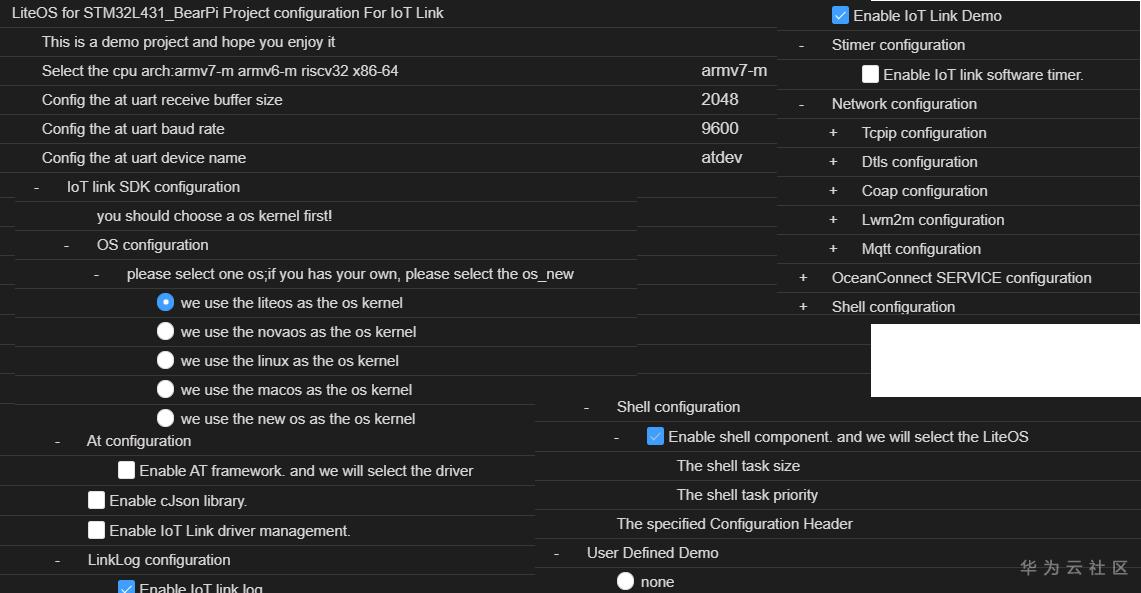Expand Mqtt configuration node
The width and height of the screenshot is (1141, 593).
tap(833, 249)
